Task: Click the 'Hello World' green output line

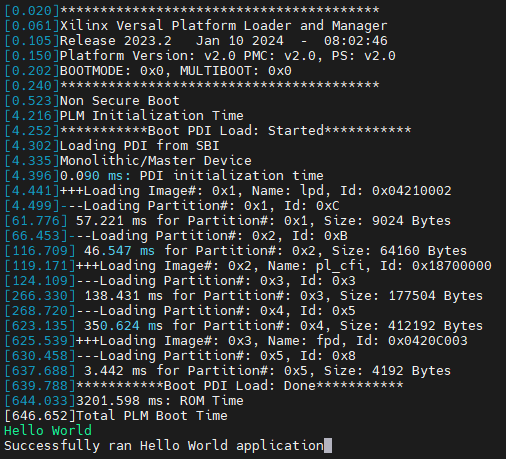Action: tap(48, 430)
